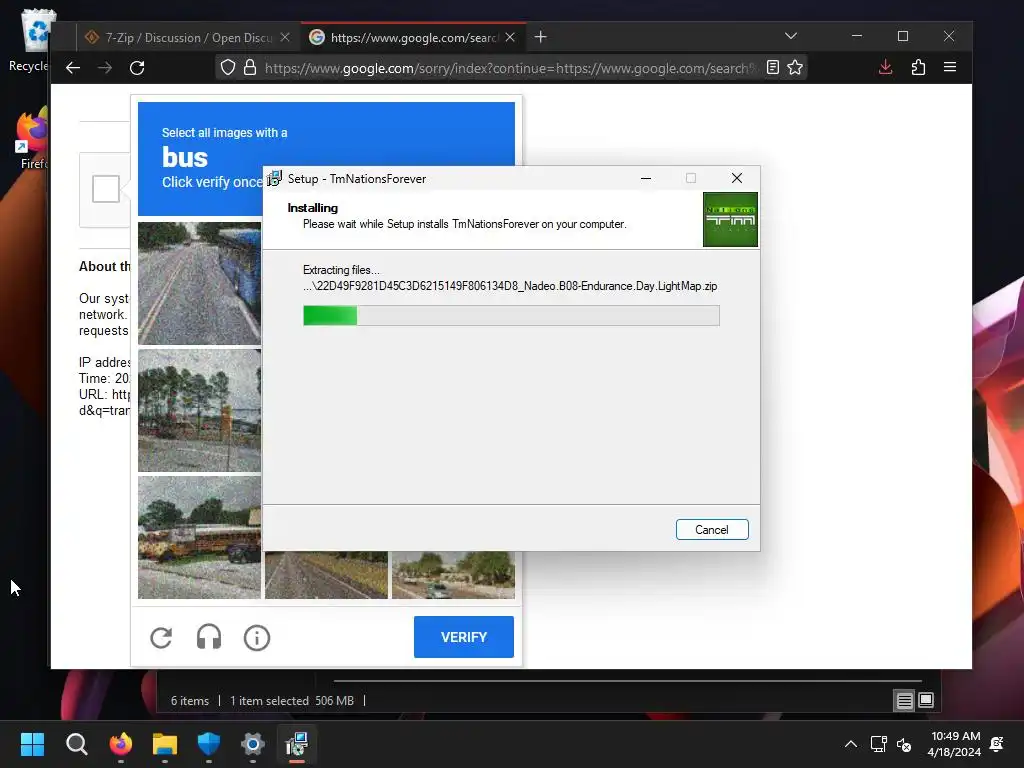Open captcha help info icon

tap(257, 637)
